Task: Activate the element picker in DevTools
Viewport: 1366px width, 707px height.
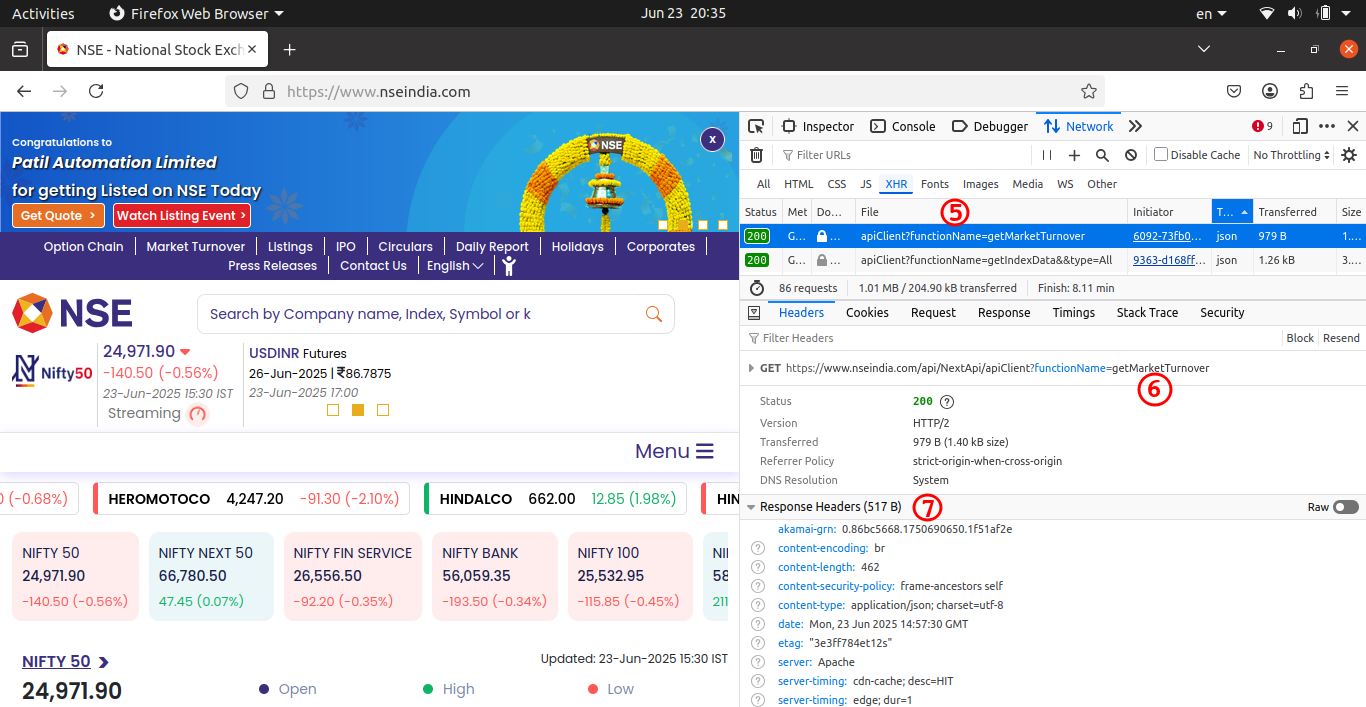Action: click(x=756, y=126)
